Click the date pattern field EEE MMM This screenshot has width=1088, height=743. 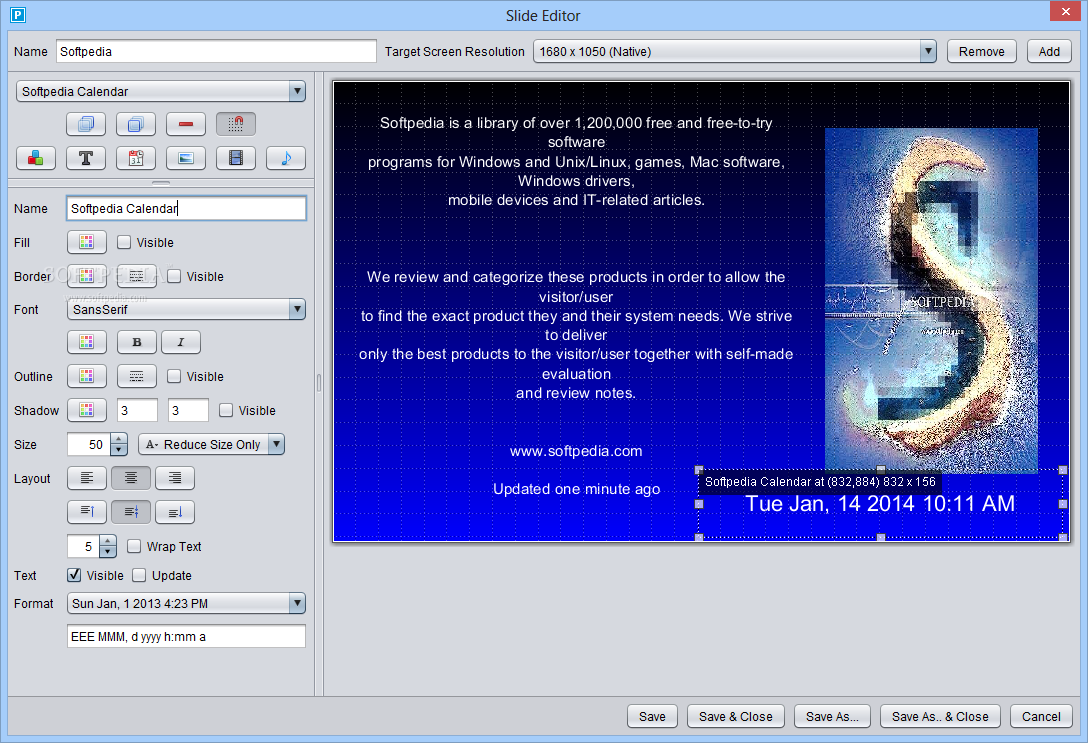(187, 636)
